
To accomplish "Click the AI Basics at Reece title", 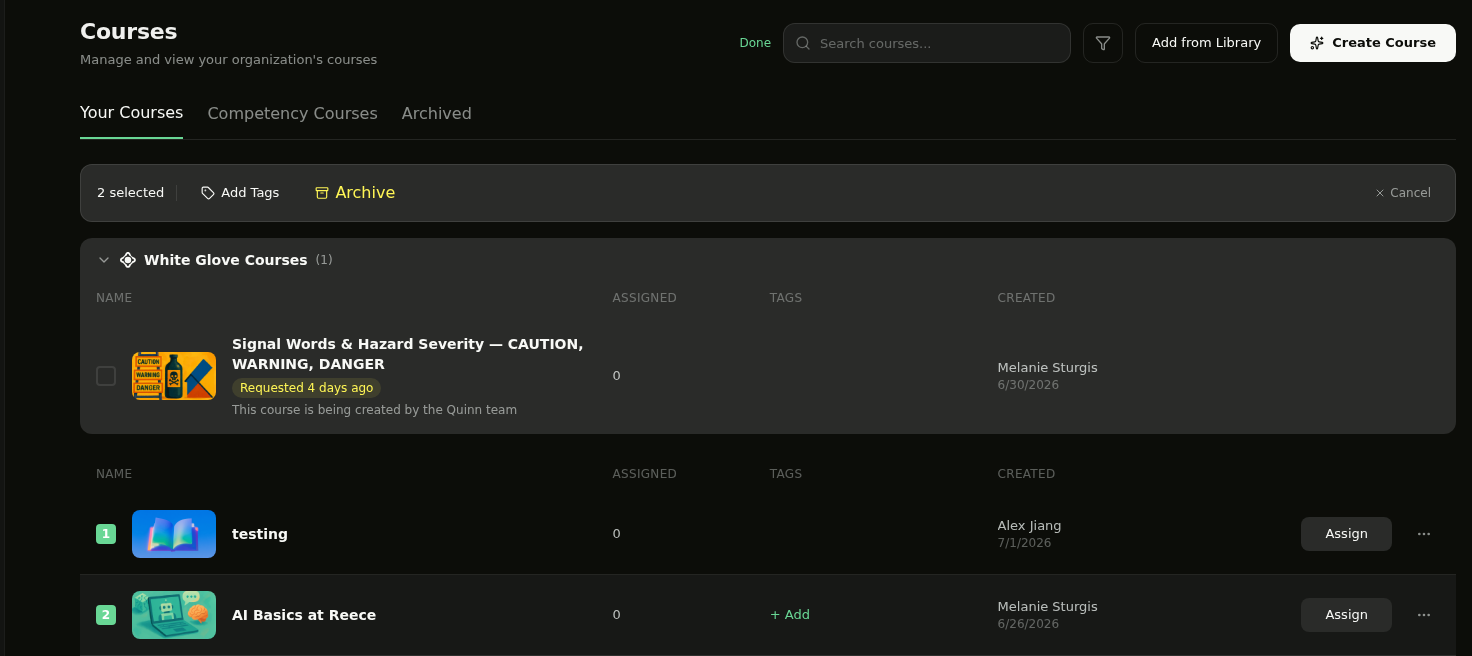I will pyautogui.click(x=304, y=615).
